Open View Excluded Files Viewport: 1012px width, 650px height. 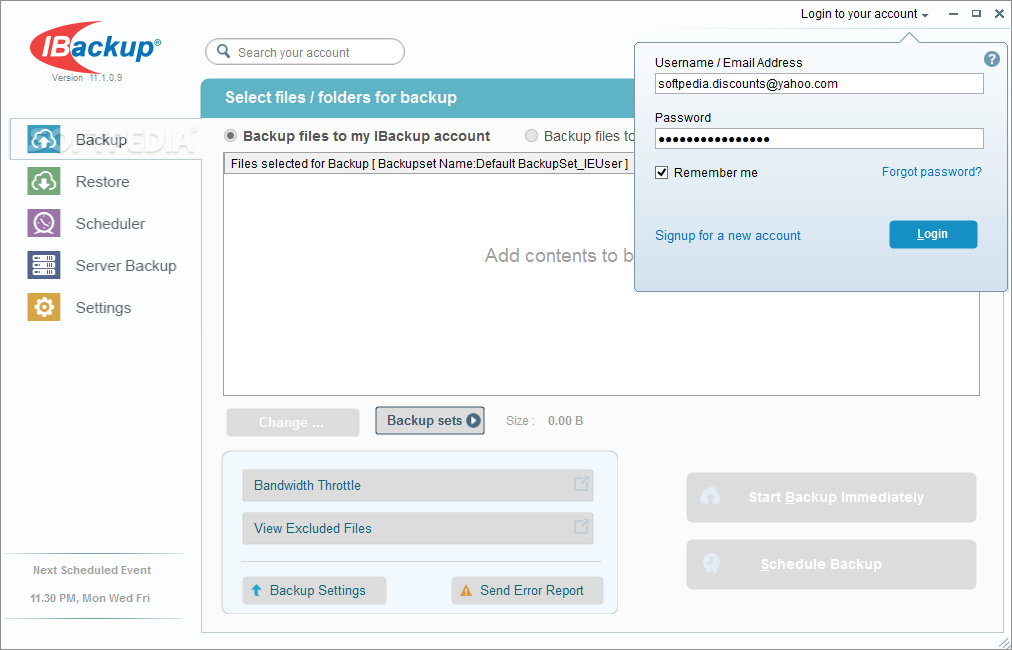tap(418, 528)
